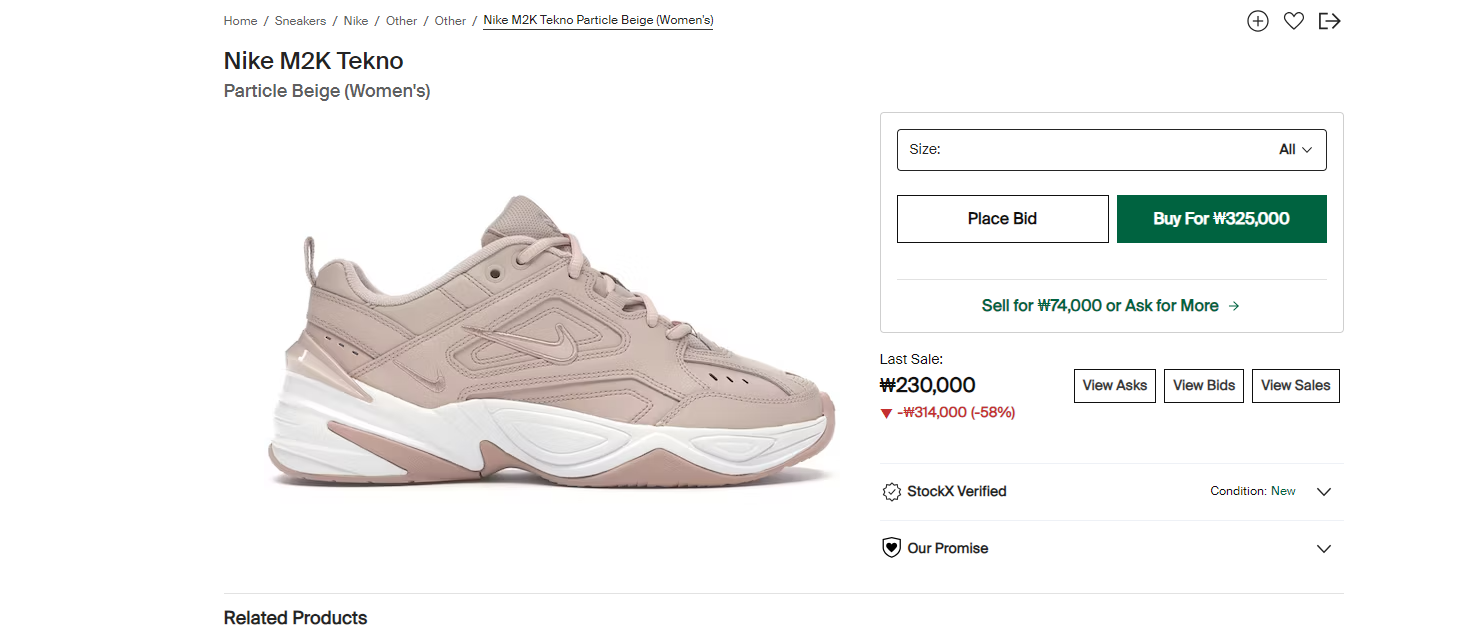Navigate to Sneakers breadcrumb
Screen dimensions: 1459x628
pos(300,21)
